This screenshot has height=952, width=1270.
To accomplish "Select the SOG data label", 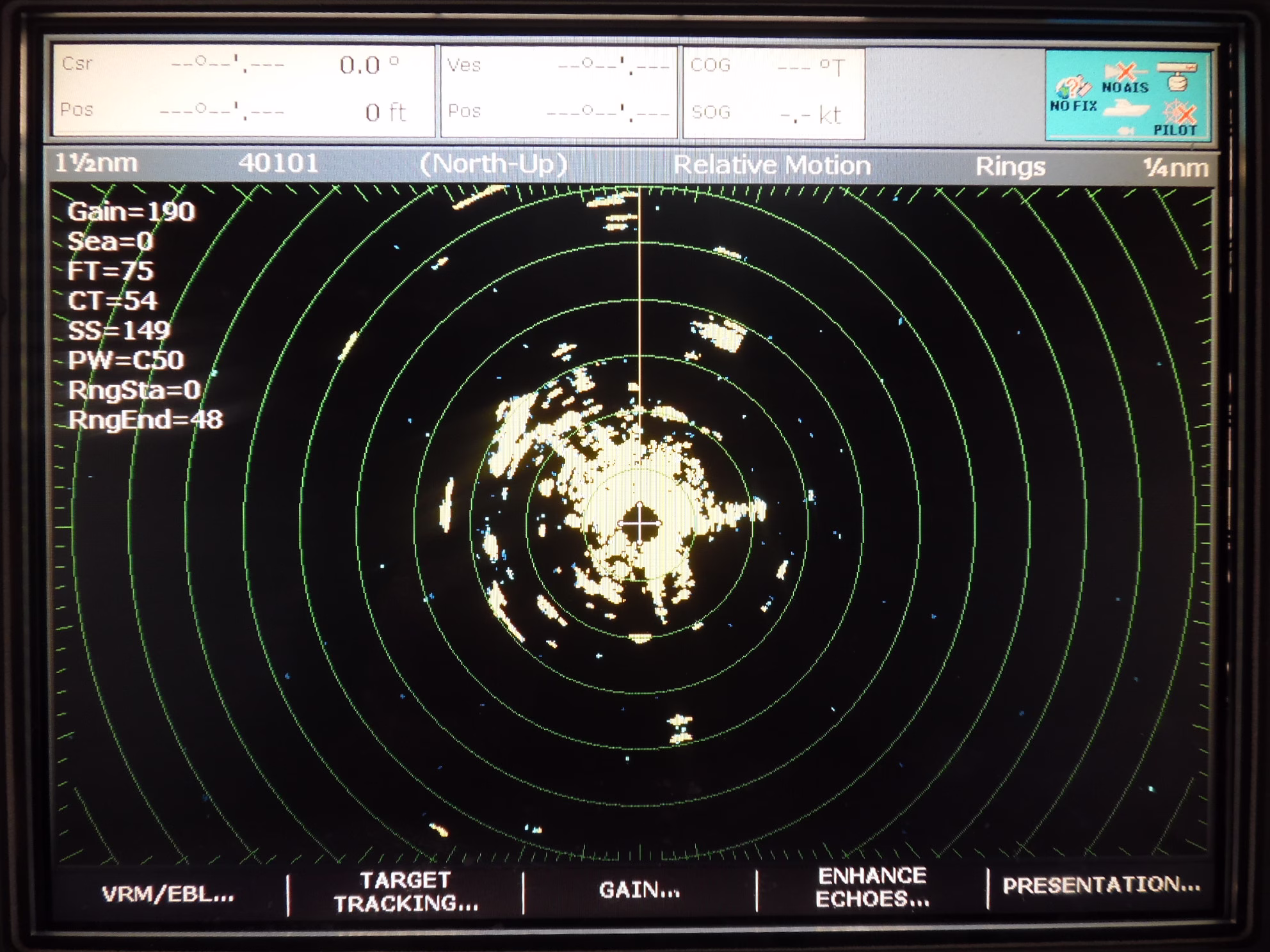I will [711, 113].
